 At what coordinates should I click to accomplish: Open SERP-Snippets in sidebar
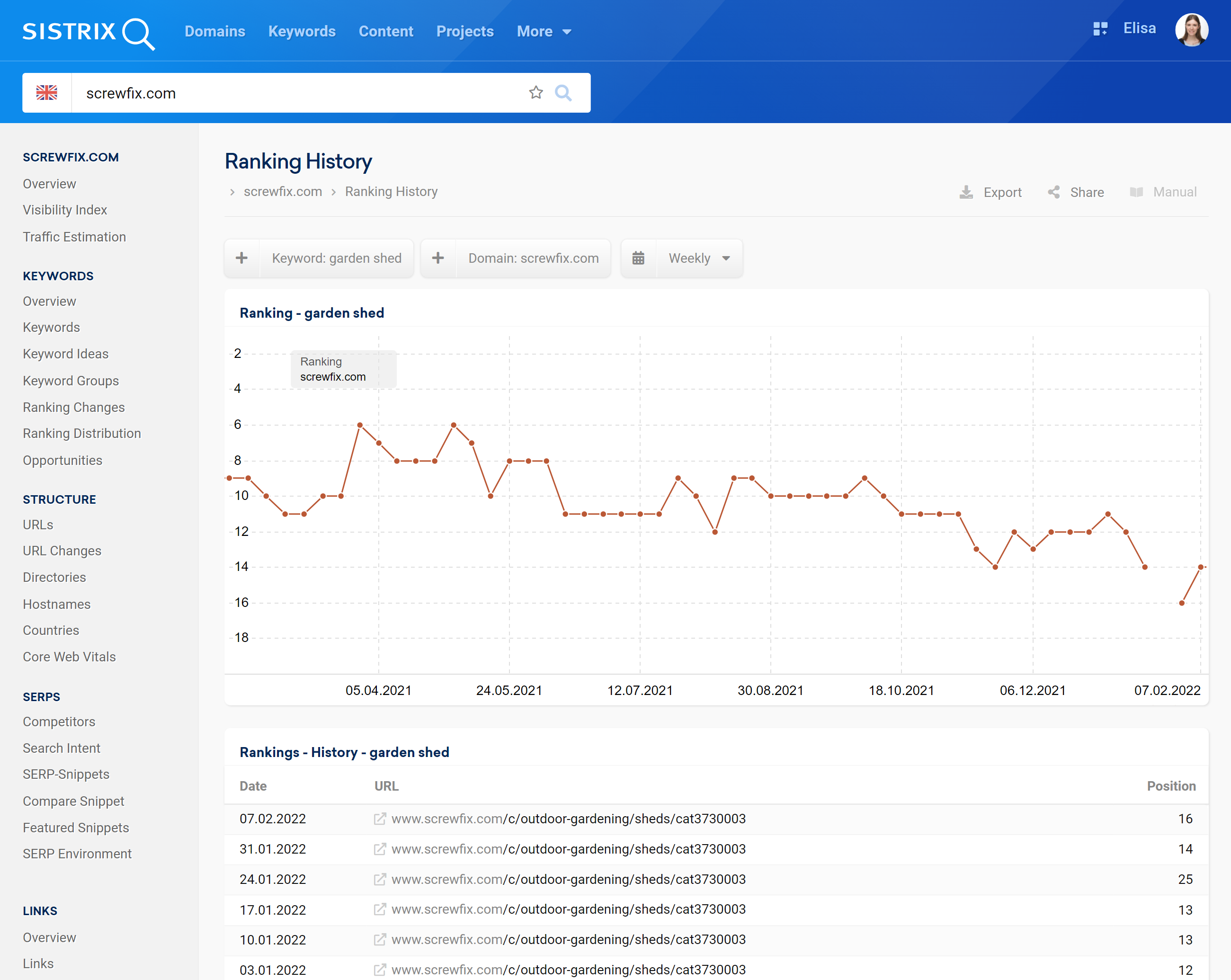(66, 775)
